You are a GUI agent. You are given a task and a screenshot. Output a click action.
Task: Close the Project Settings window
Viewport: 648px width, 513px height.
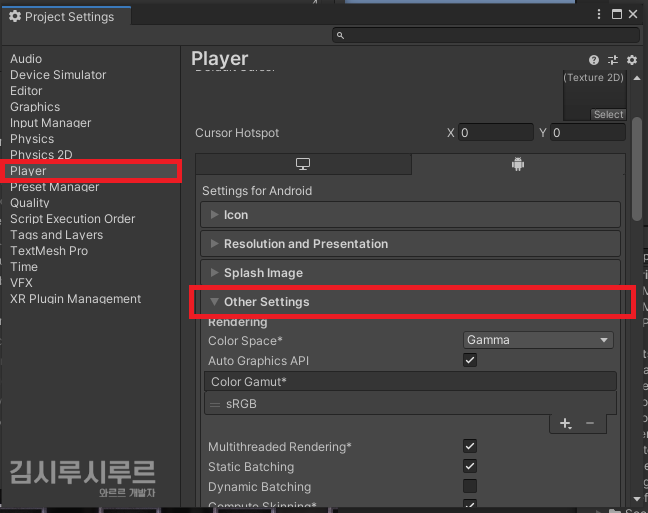633,14
